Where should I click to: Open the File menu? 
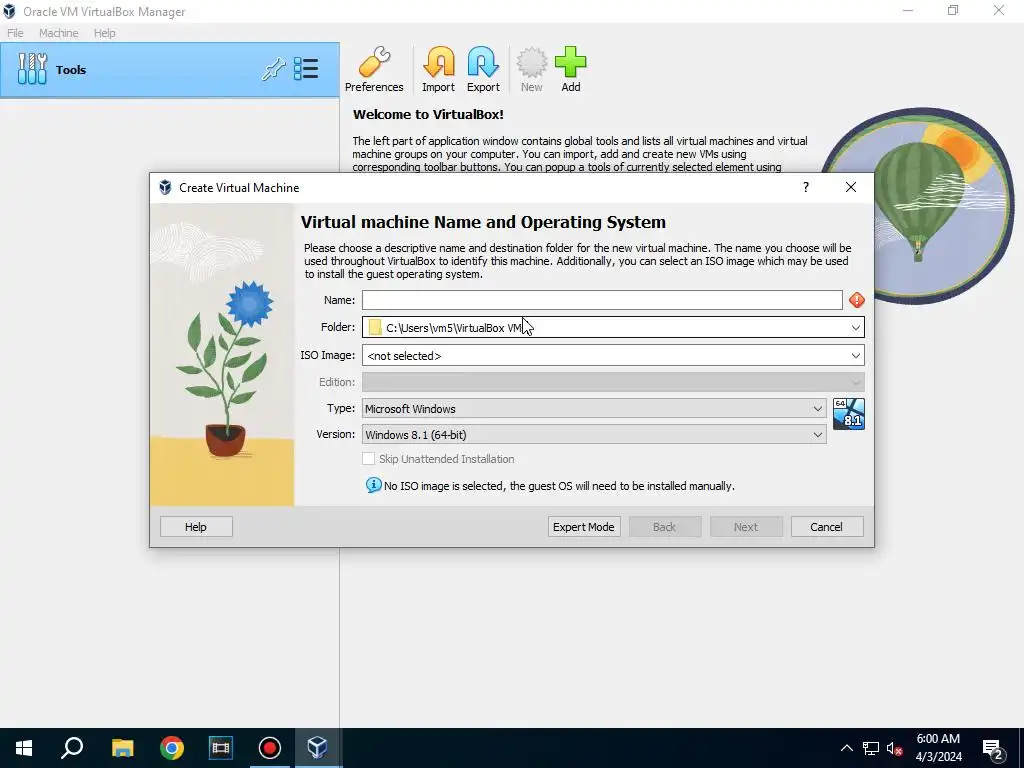click(15, 33)
